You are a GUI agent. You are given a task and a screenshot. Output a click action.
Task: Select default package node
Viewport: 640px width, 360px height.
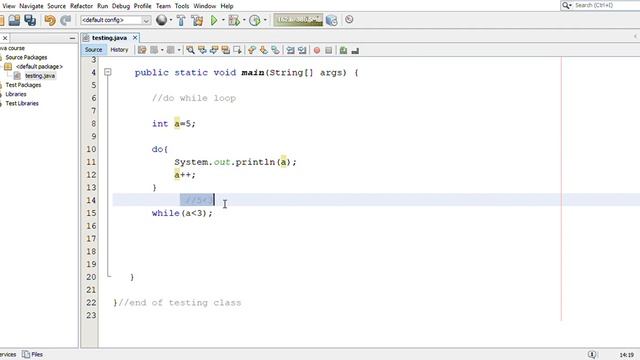click(39, 67)
